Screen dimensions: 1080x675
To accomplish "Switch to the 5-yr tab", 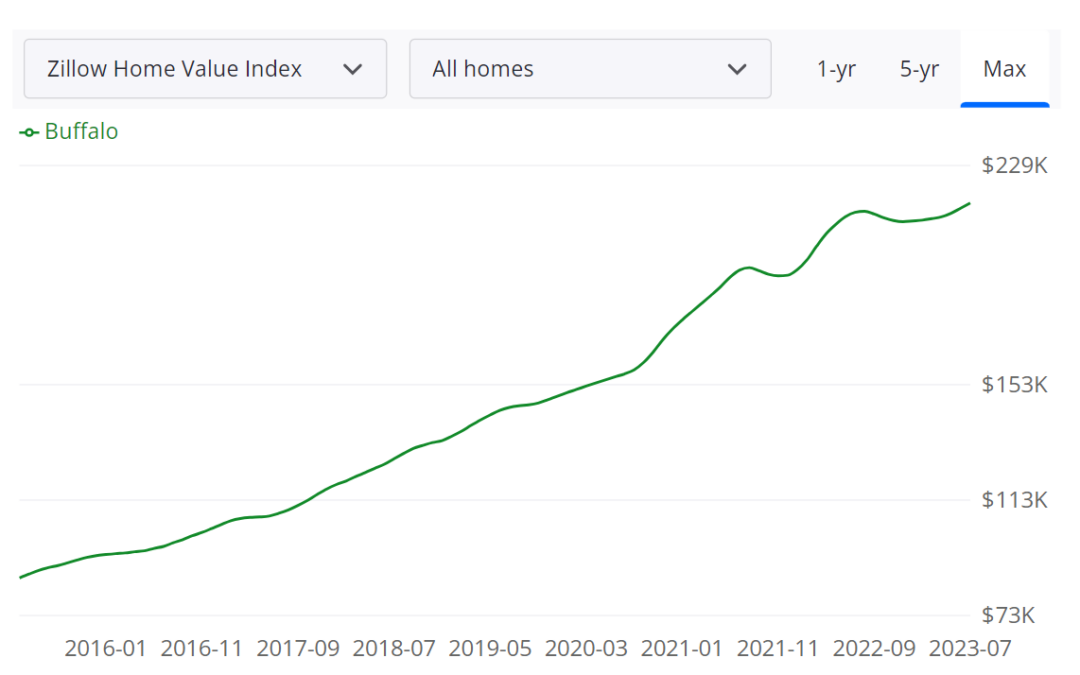I will [919, 69].
